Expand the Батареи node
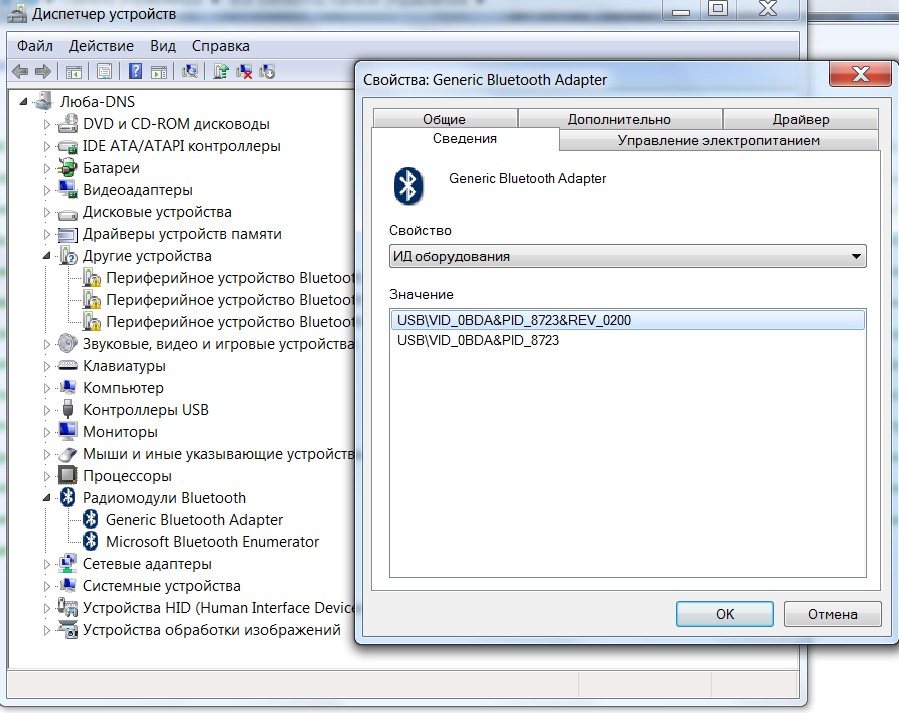899x713 pixels. click(47, 168)
